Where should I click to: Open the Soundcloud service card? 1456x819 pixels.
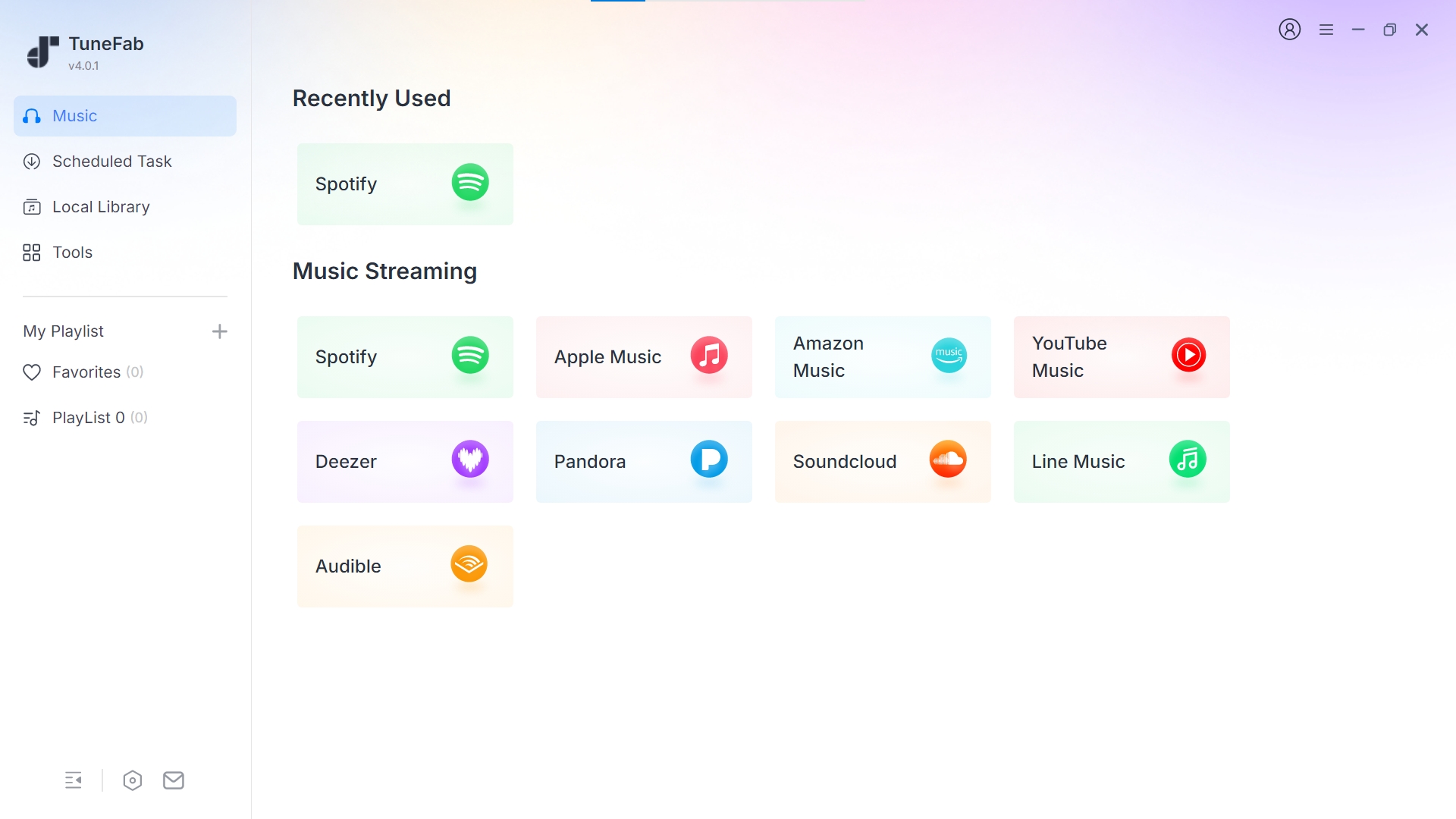pyautogui.click(x=883, y=462)
